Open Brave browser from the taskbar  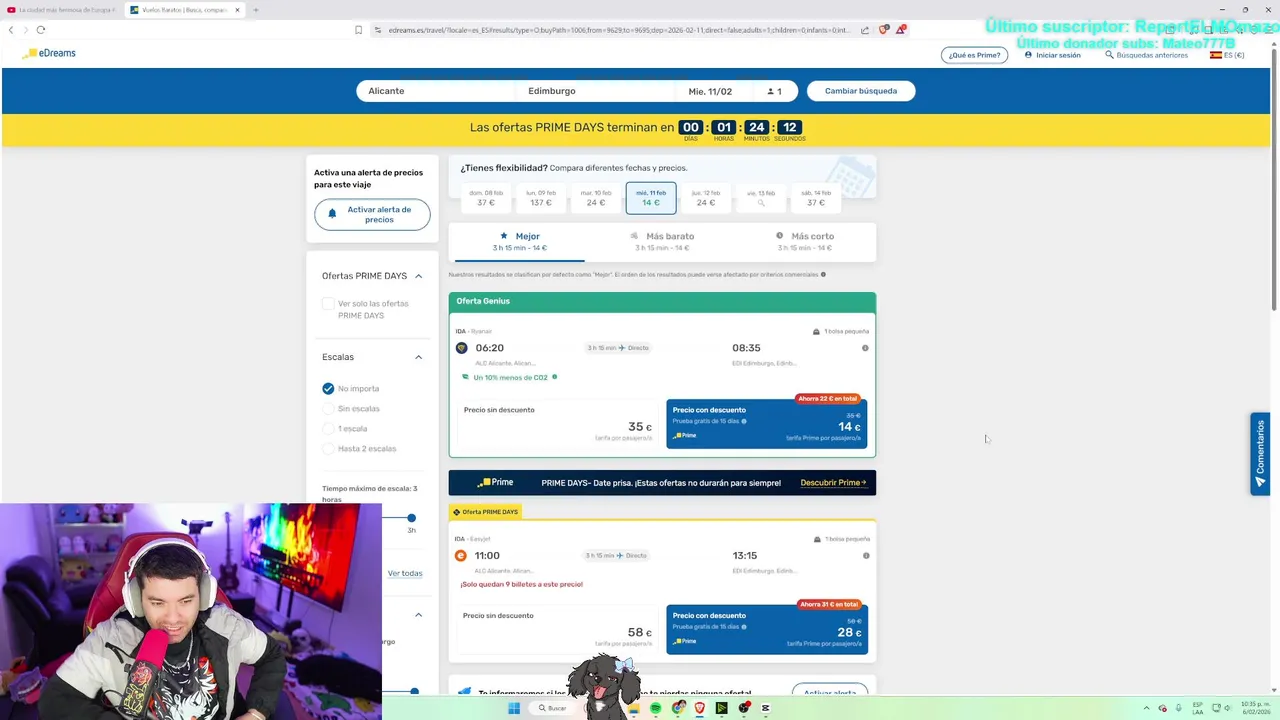tap(700, 708)
